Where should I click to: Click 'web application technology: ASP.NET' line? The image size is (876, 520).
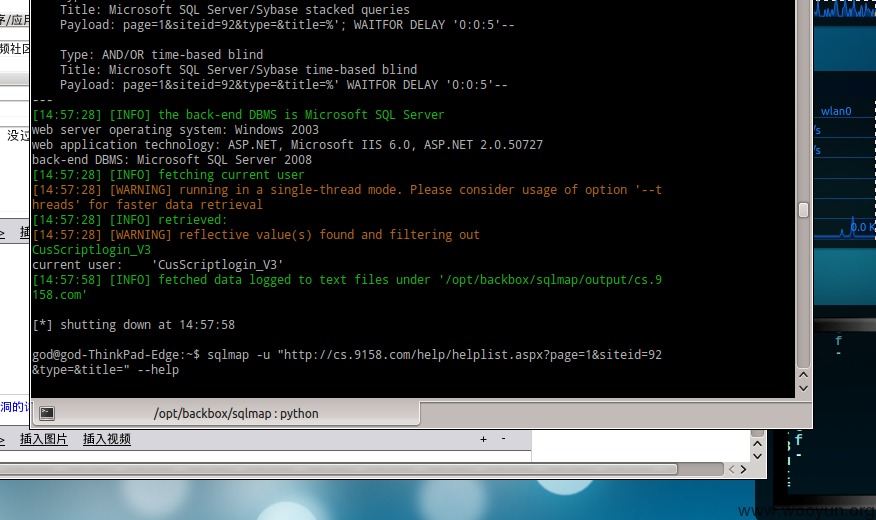pyautogui.click(x=287, y=145)
